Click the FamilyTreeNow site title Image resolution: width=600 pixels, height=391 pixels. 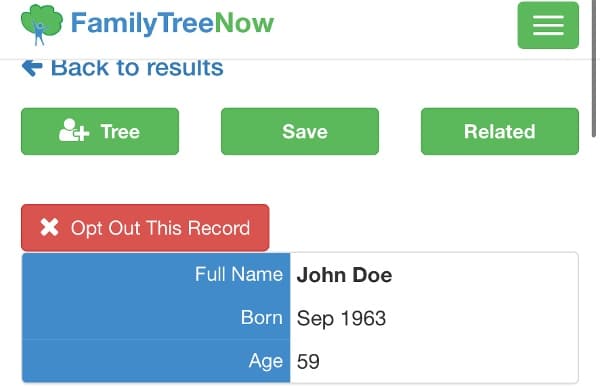tap(172, 23)
